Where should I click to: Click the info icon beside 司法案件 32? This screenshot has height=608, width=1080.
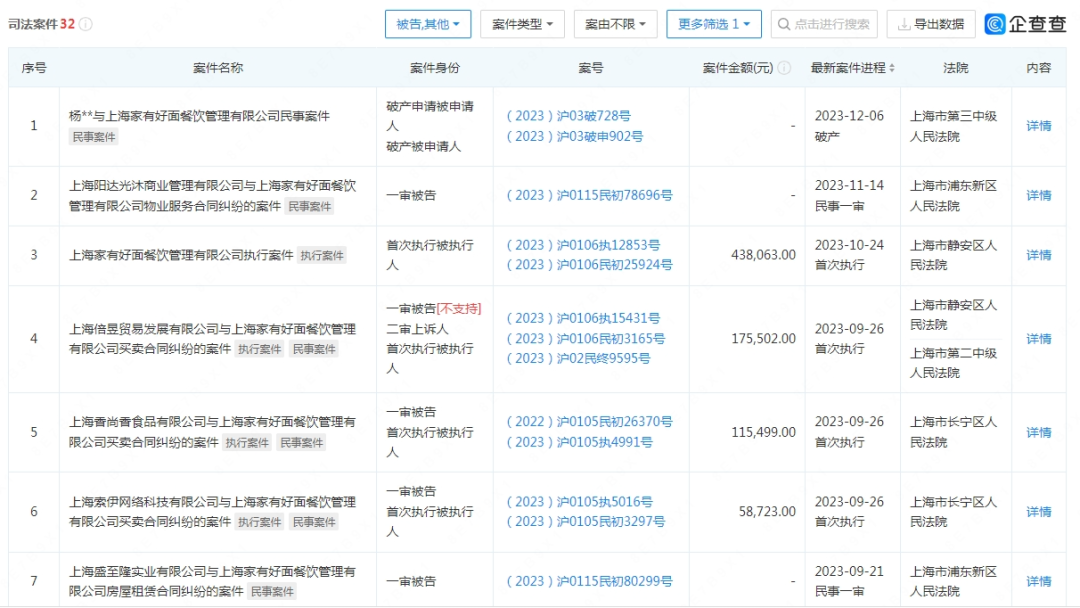(x=86, y=24)
